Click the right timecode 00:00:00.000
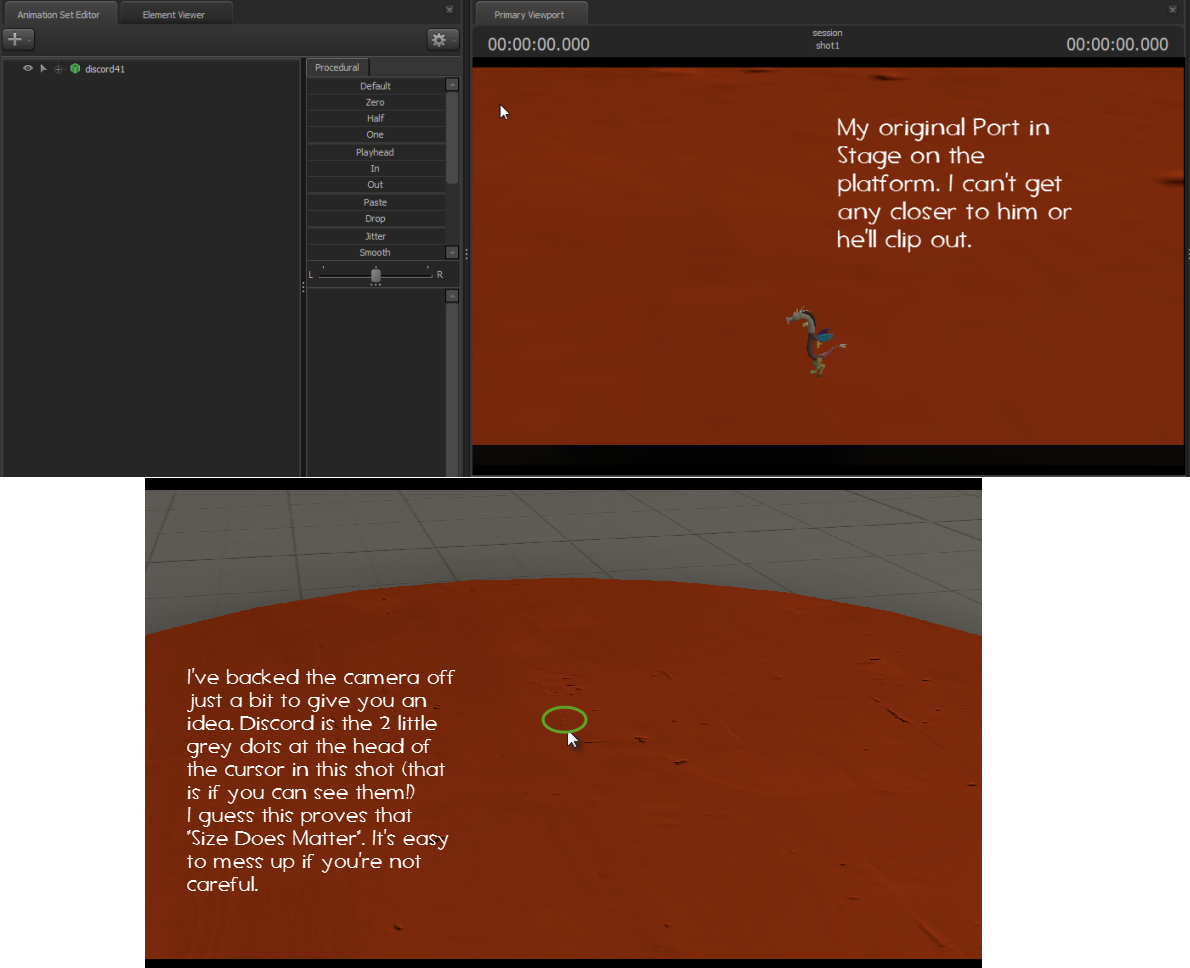This screenshot has width=1190, height=968. [1117, 44]
